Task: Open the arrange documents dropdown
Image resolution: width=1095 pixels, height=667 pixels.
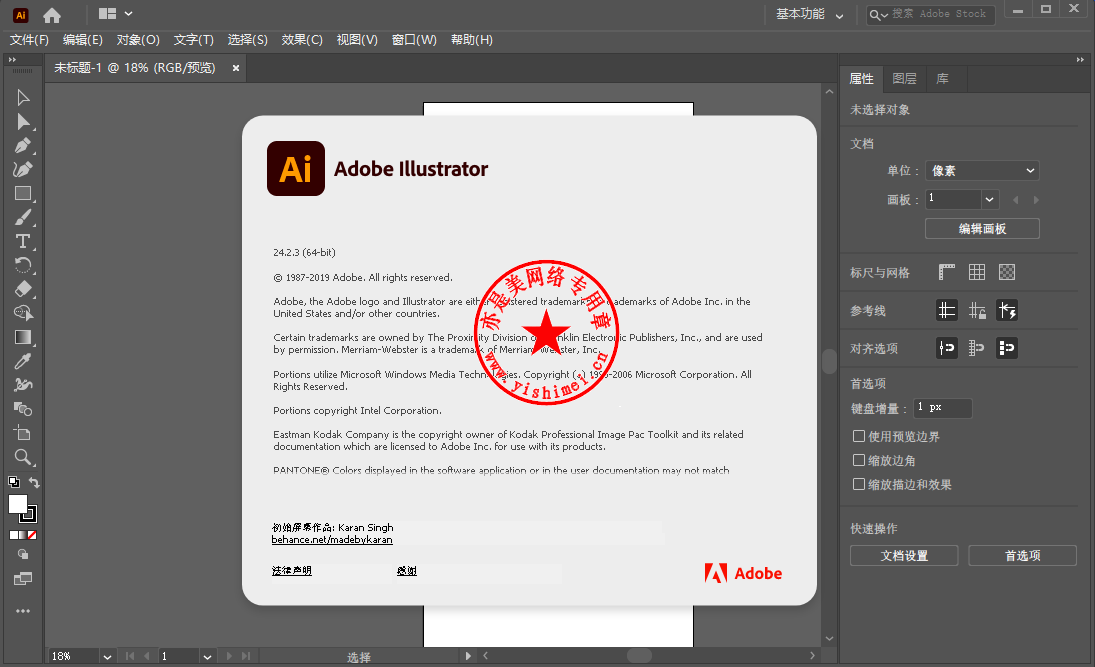Action: coord(116,13)
